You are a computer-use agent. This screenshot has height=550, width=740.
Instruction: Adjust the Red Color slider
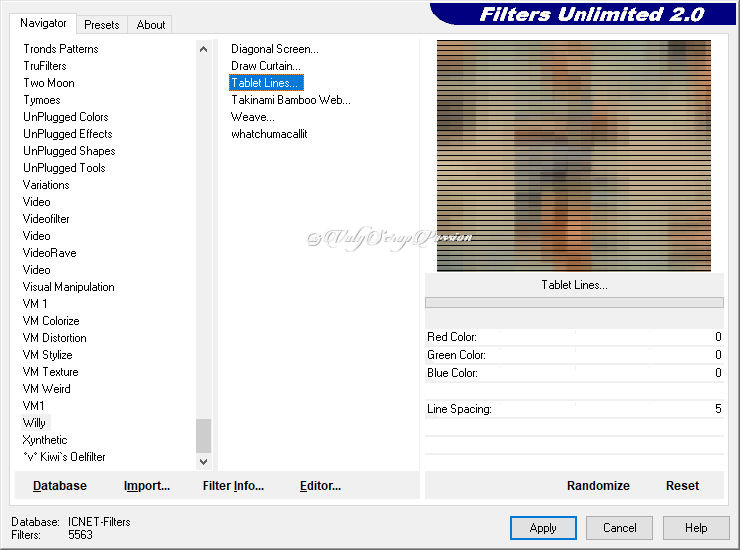pyautogui.click(x=574, y=337)
